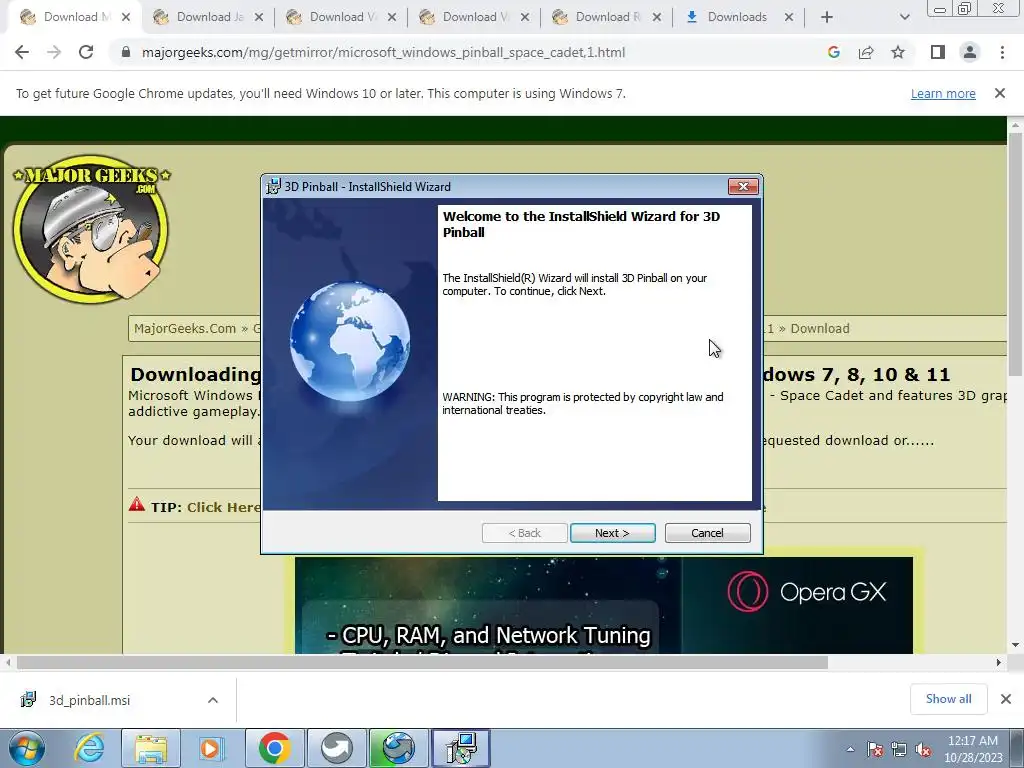Click Next in the InstallShield Wizard

point(613,533)
